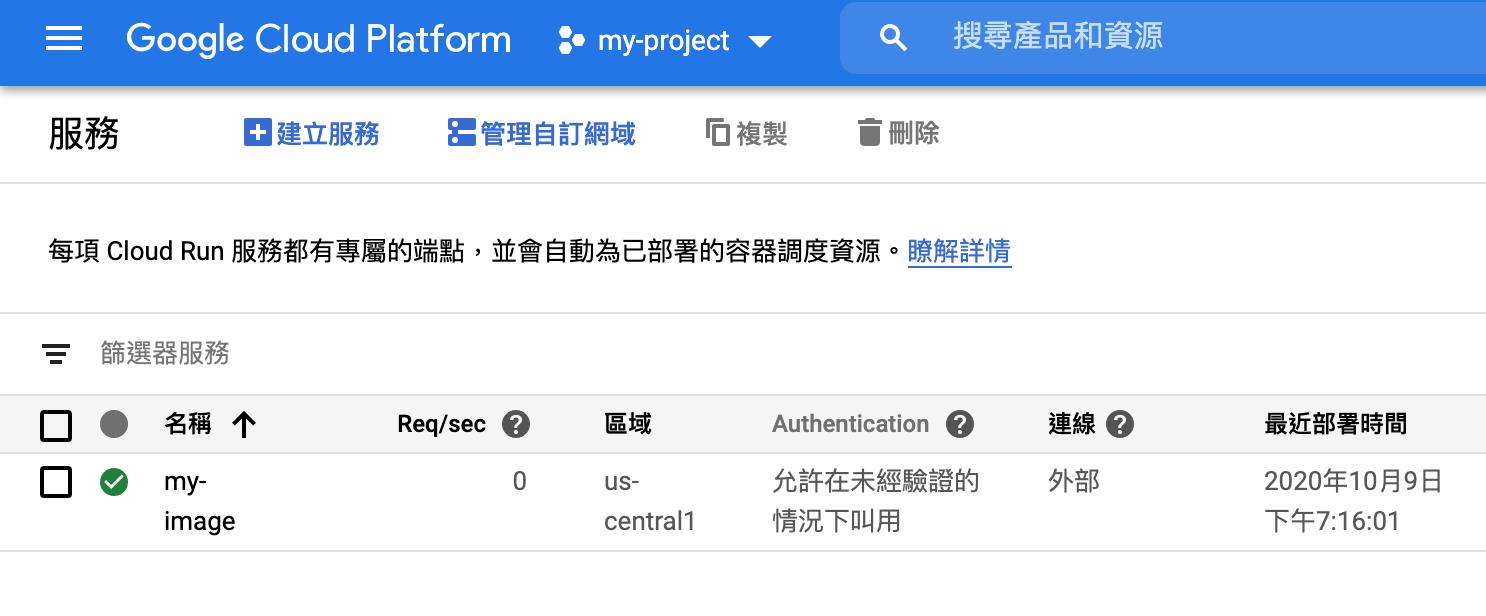This screenshot has width=1486, height=616.
Task: Click the ascending sort arrow beside 名稱
Action: pos(244,425)
